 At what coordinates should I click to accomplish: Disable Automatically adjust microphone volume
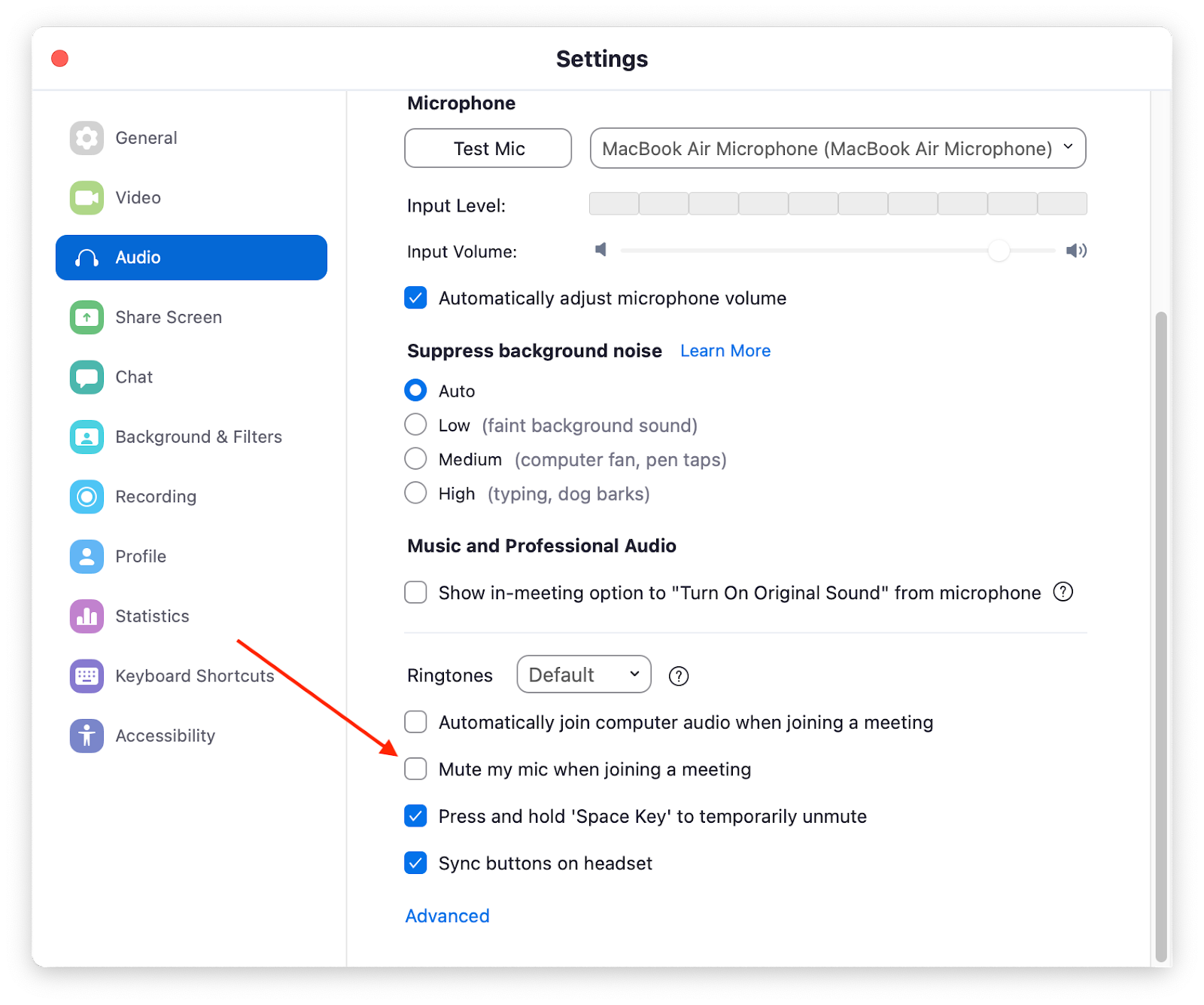click(415, 297)
